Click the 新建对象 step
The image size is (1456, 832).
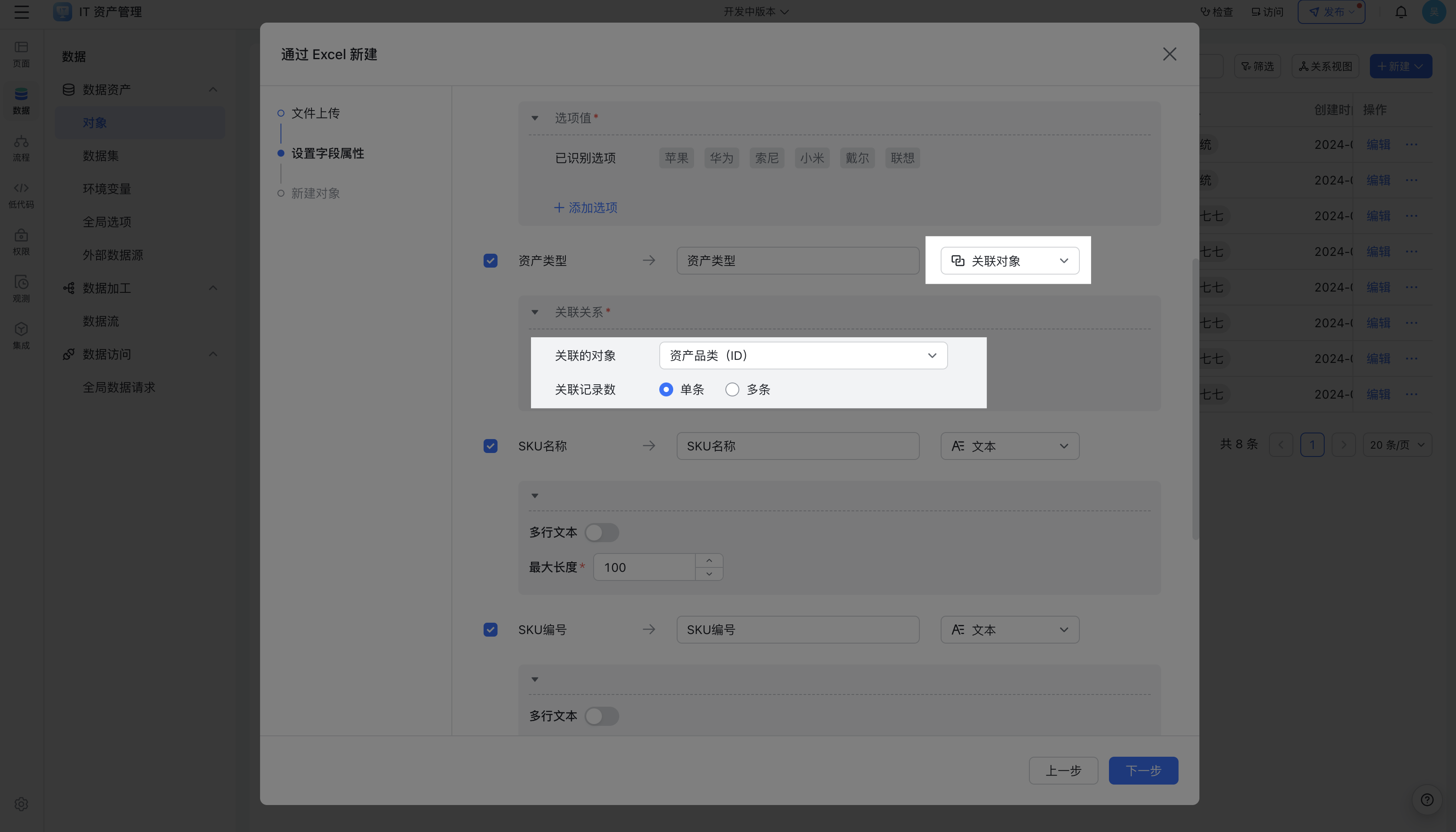pos(315,193)
